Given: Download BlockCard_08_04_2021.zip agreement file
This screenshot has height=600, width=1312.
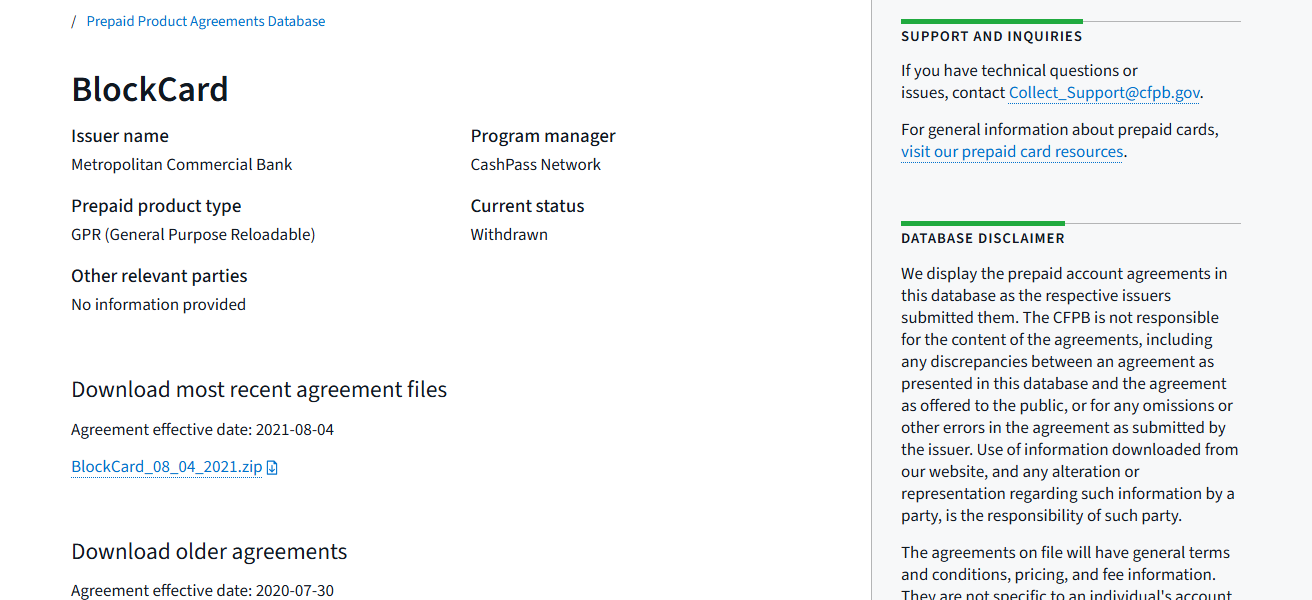Looking at the screenshot, I should click(166, 467).
